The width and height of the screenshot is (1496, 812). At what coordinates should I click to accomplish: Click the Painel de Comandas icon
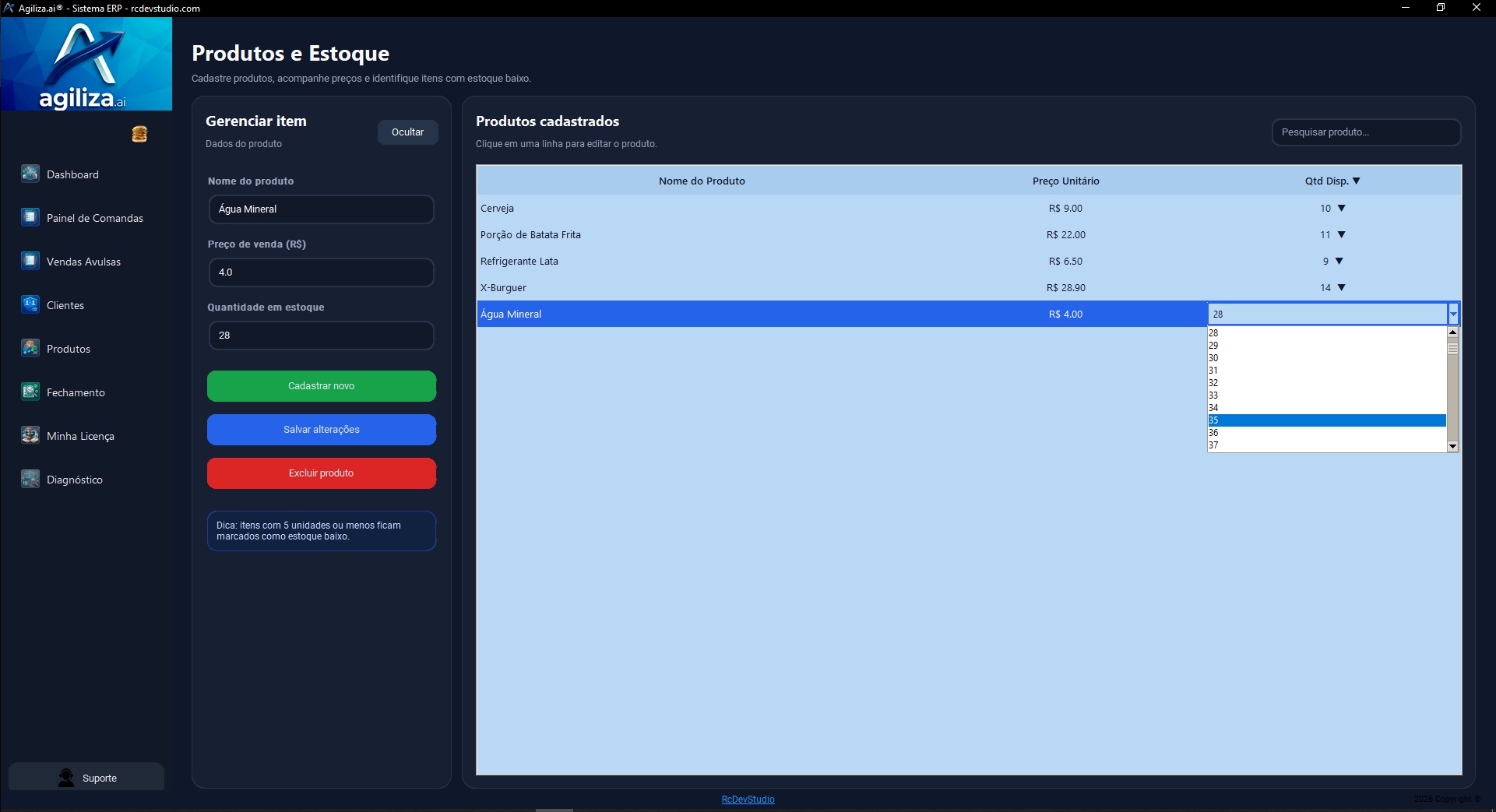click(30, 217)
